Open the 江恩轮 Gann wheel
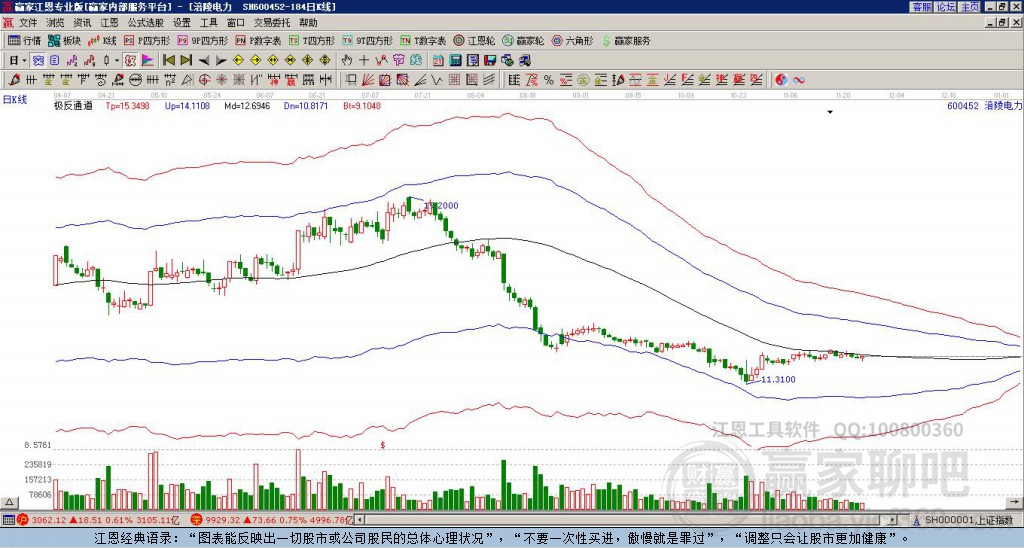Image resolution: width=1024 pixels, height=548 pixels. pos(474,40)
